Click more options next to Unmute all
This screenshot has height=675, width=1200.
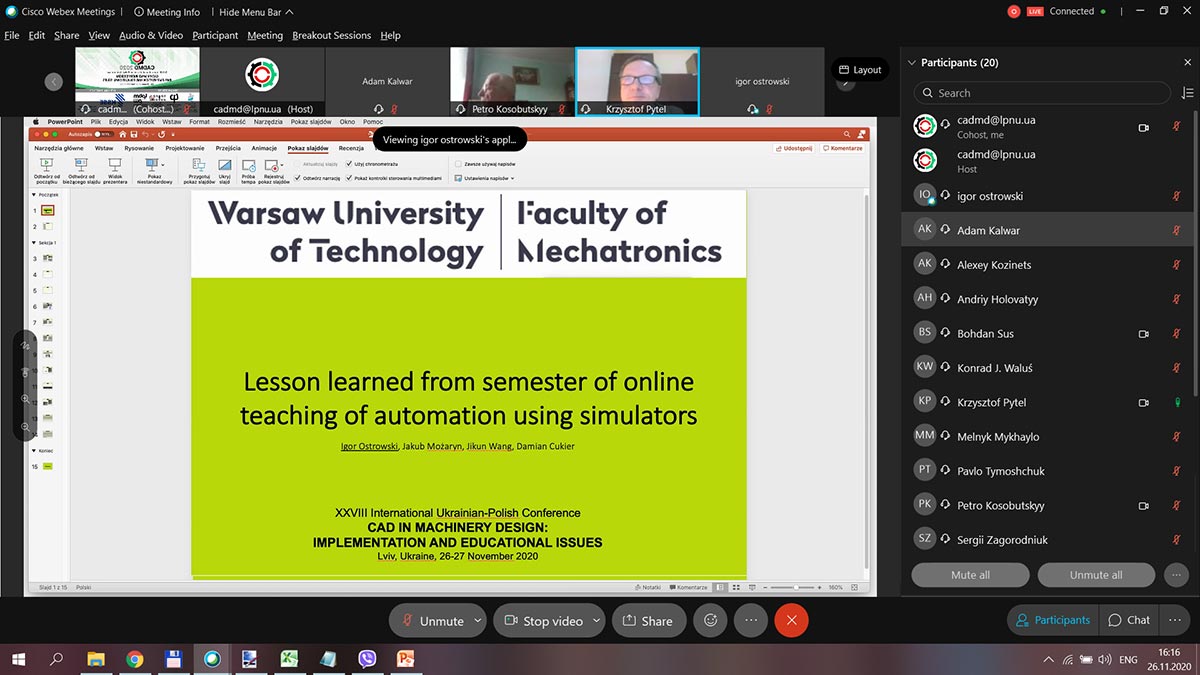(x=1176, y=575)
